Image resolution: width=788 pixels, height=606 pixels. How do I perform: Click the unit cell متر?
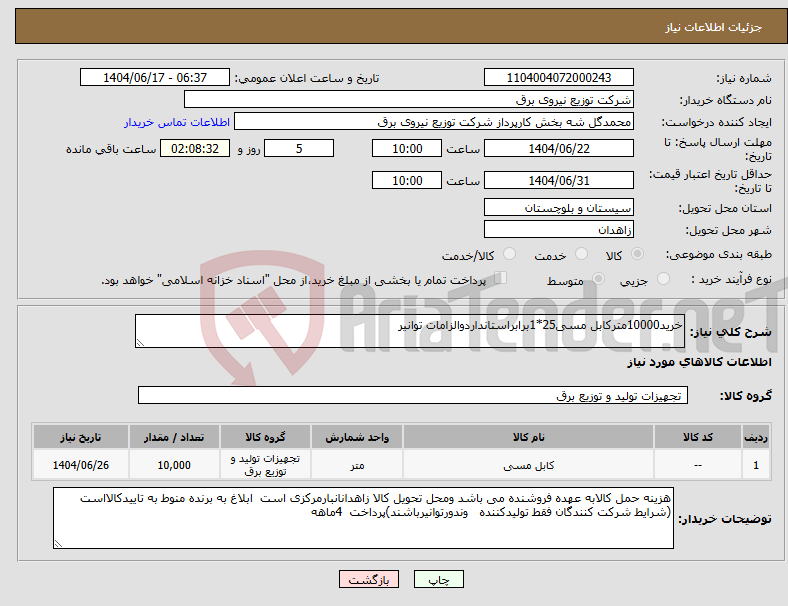(x=357, y=465)
